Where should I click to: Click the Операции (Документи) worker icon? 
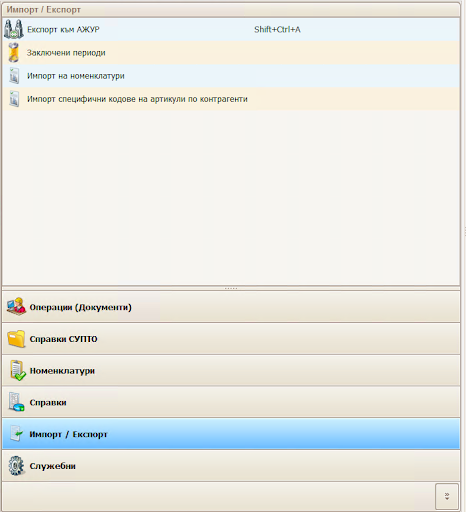(x=16, y=307)
